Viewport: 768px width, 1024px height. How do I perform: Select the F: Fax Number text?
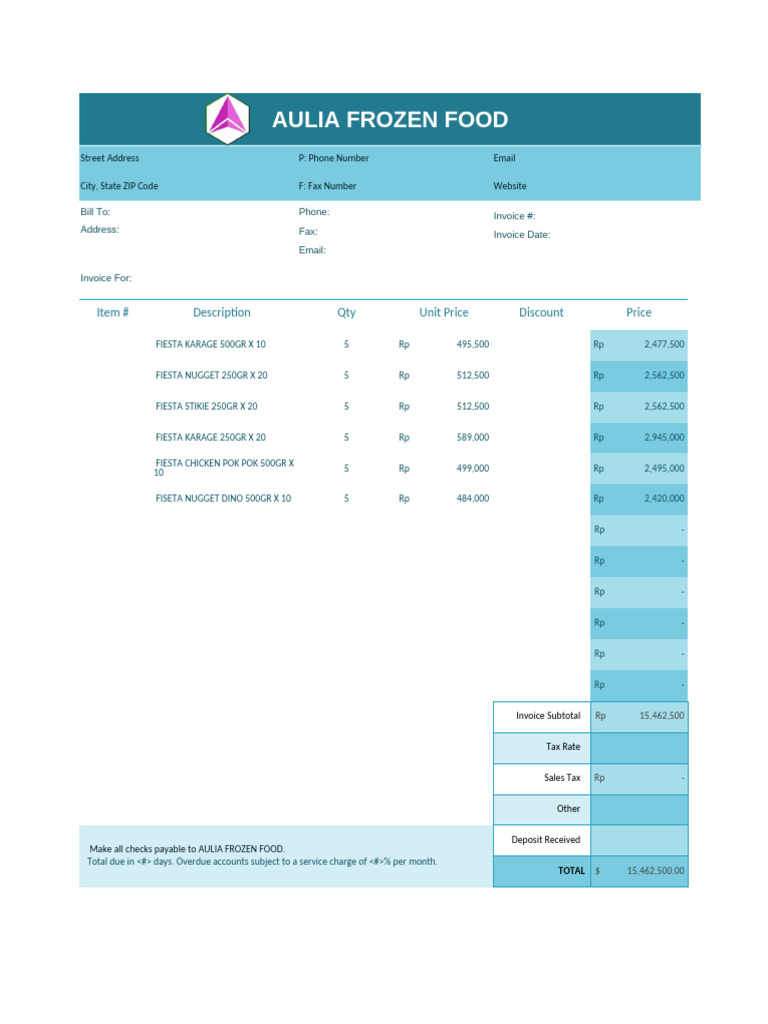coord(327,186)
